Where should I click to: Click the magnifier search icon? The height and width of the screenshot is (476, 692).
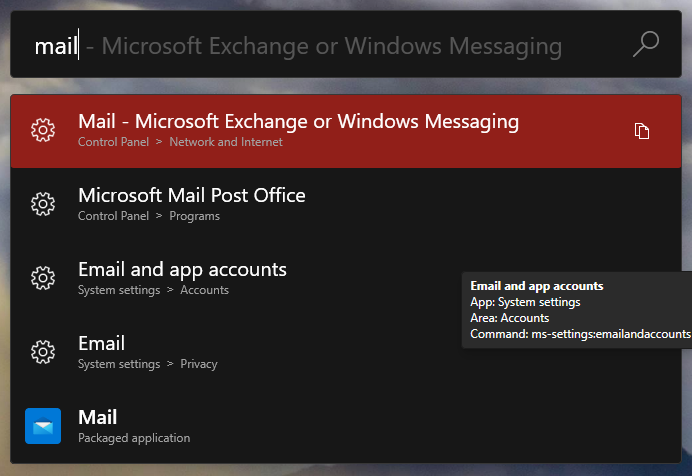(646, 44)
